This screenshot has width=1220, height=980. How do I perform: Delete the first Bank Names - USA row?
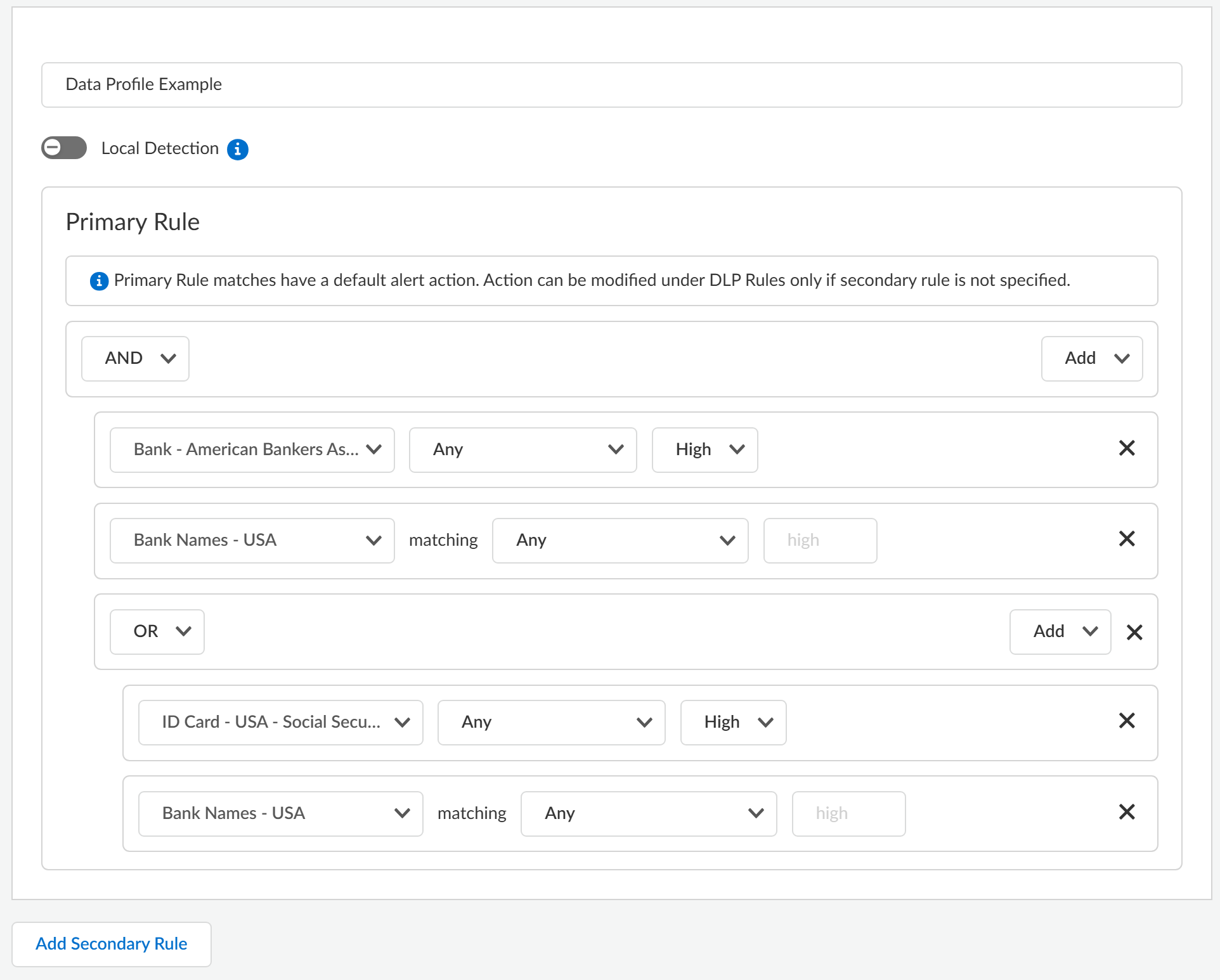coord(1126,539)
